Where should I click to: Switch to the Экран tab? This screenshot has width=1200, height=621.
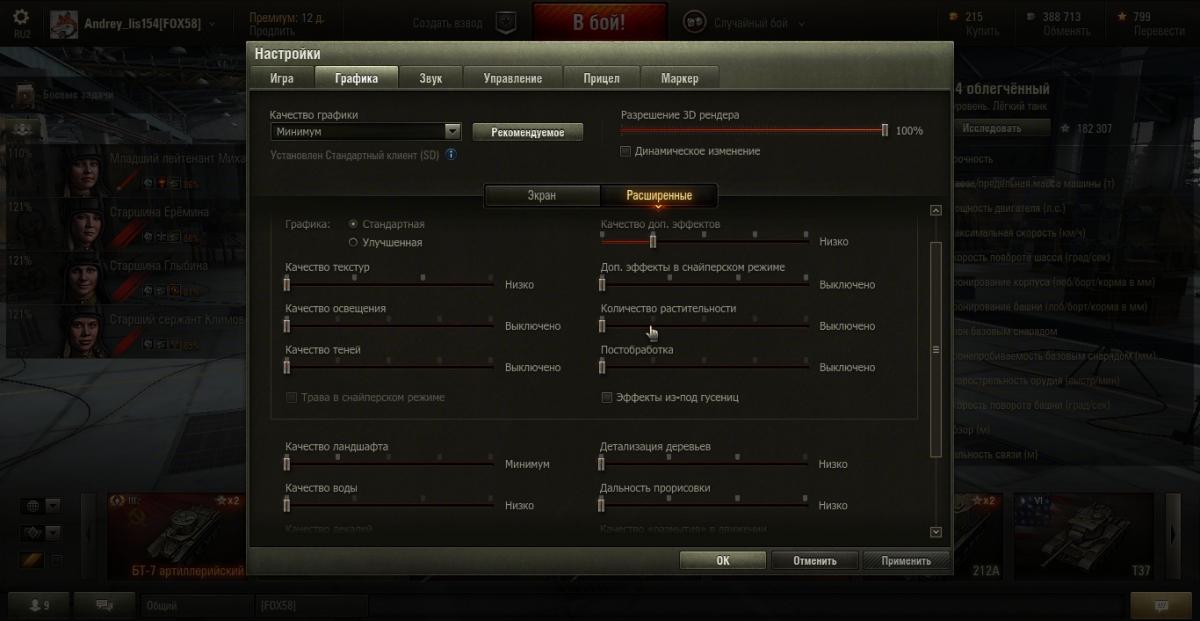pos(542,195)
